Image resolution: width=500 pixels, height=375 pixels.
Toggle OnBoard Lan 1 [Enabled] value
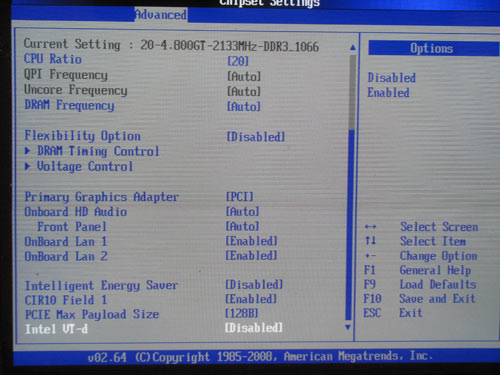[x=251, y=241]
